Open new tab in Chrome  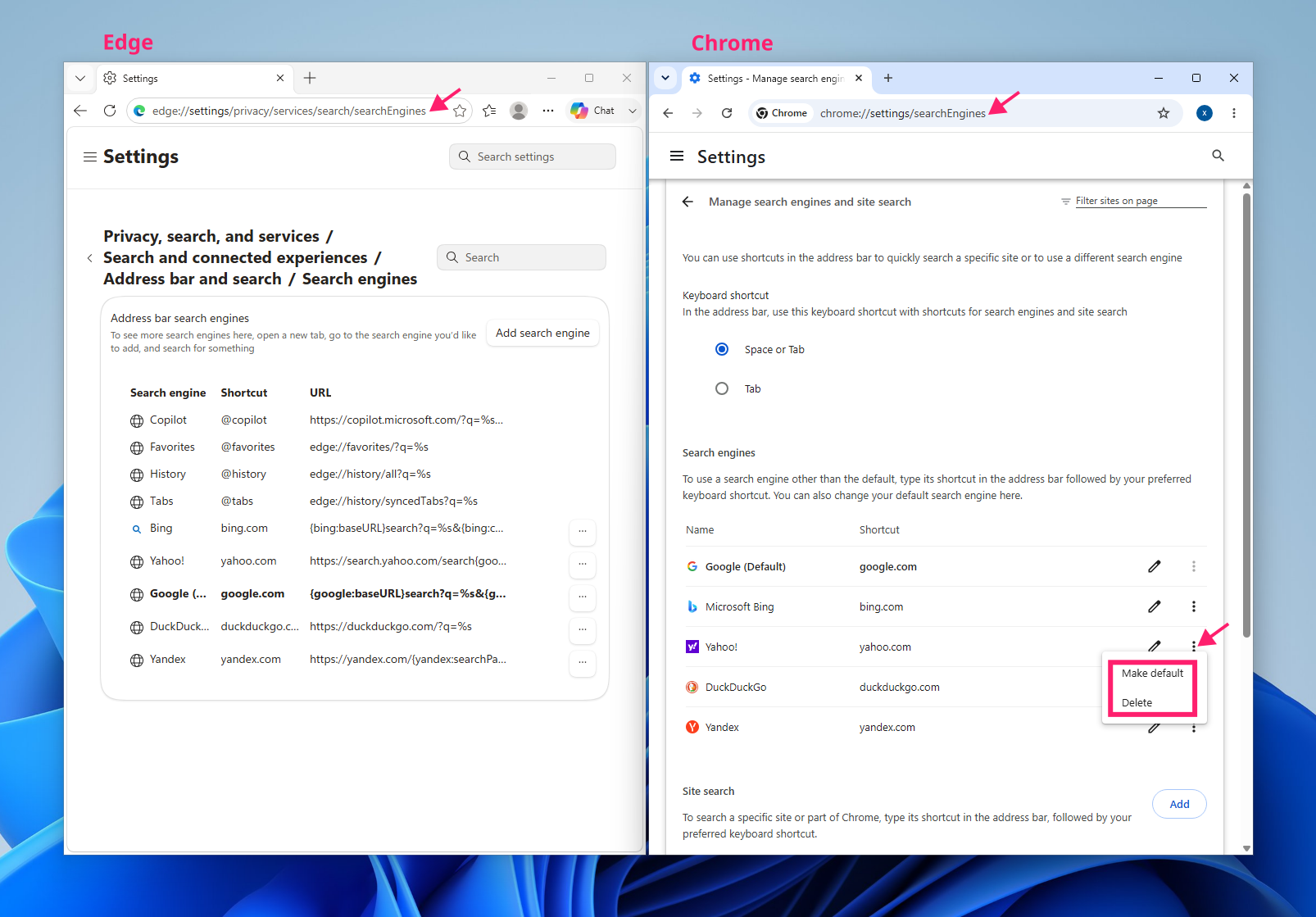point(888,79)
